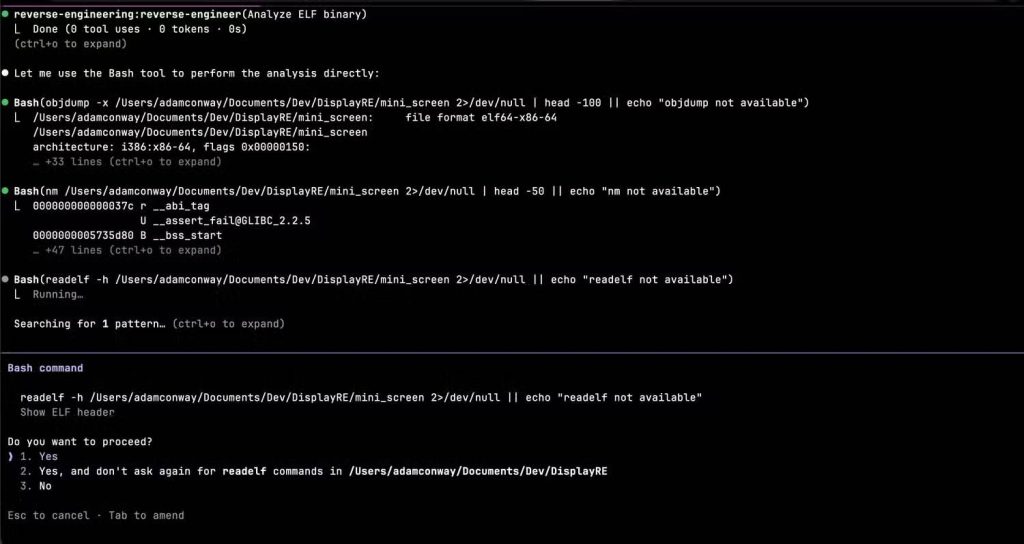Select option 3. No
Viewport: 1024px width, 544px height.
[x=36, y=486]
